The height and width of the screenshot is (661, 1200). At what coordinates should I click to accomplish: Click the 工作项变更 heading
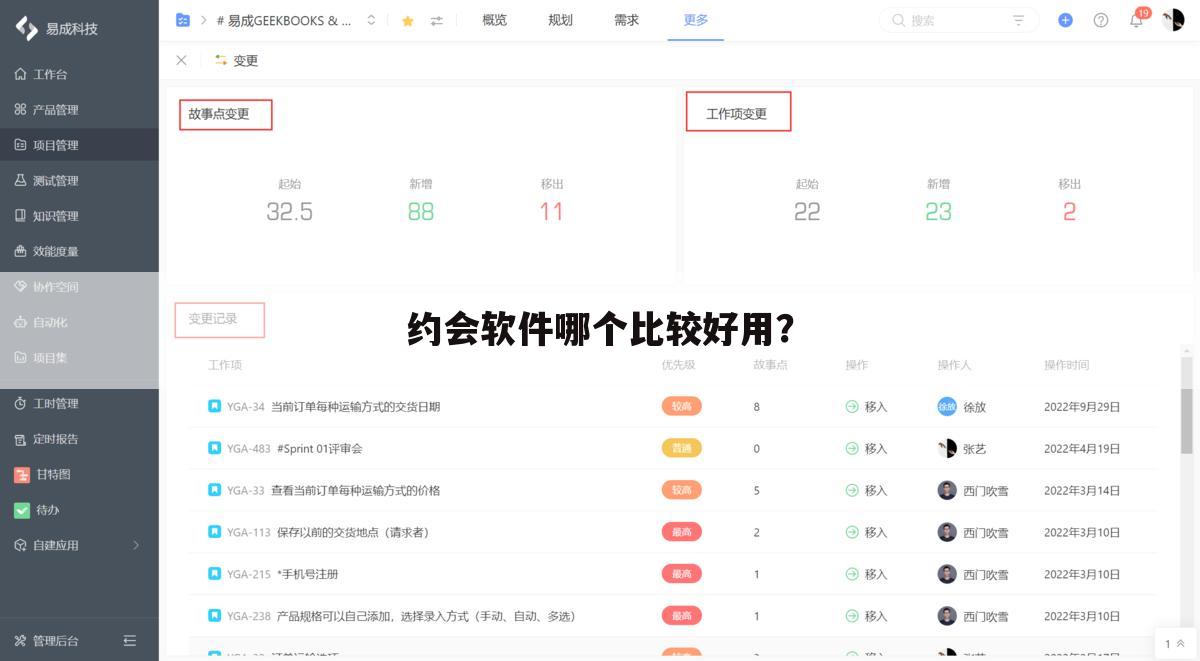[x=737, y=114]
